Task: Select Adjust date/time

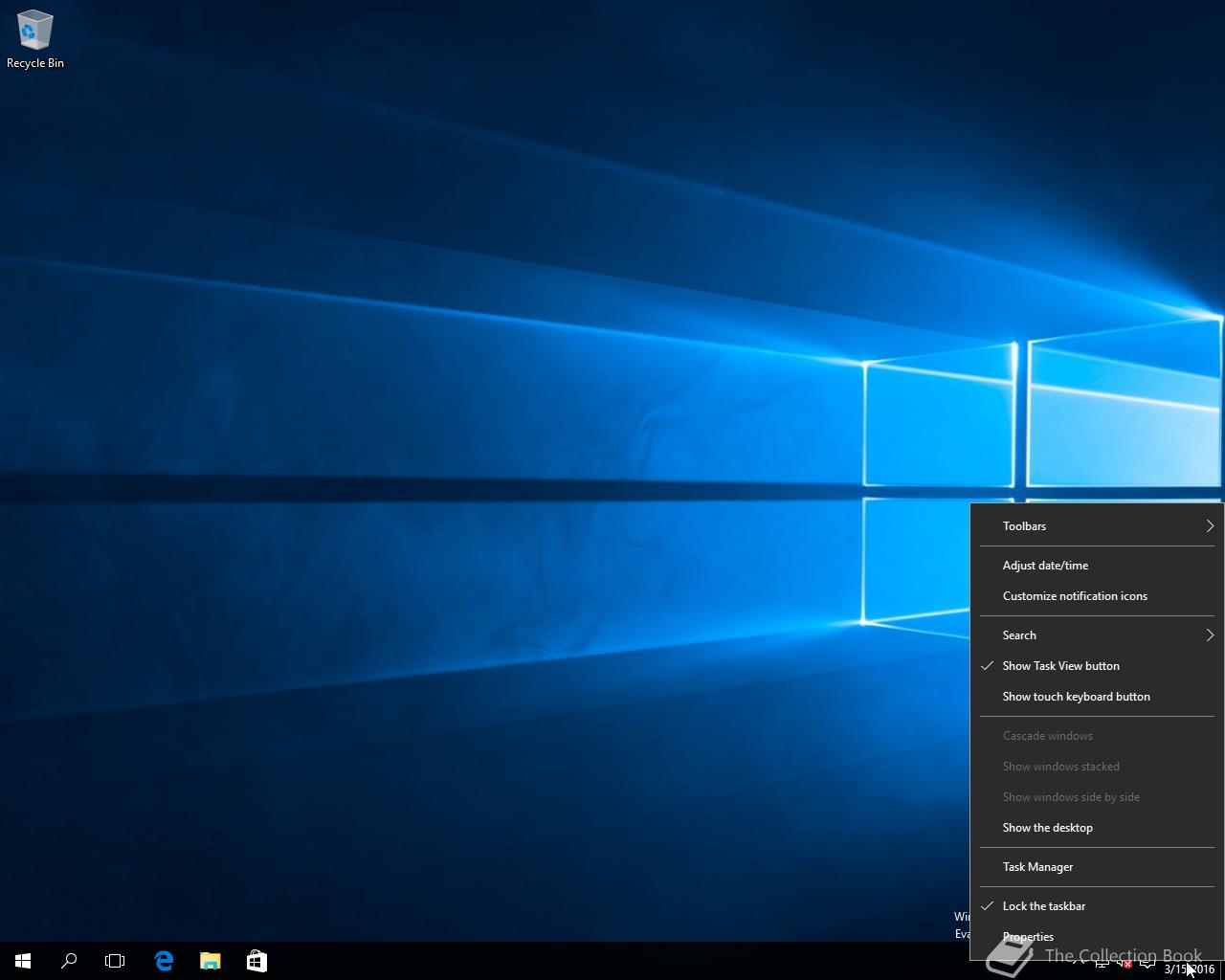Action: (1097, 566)
